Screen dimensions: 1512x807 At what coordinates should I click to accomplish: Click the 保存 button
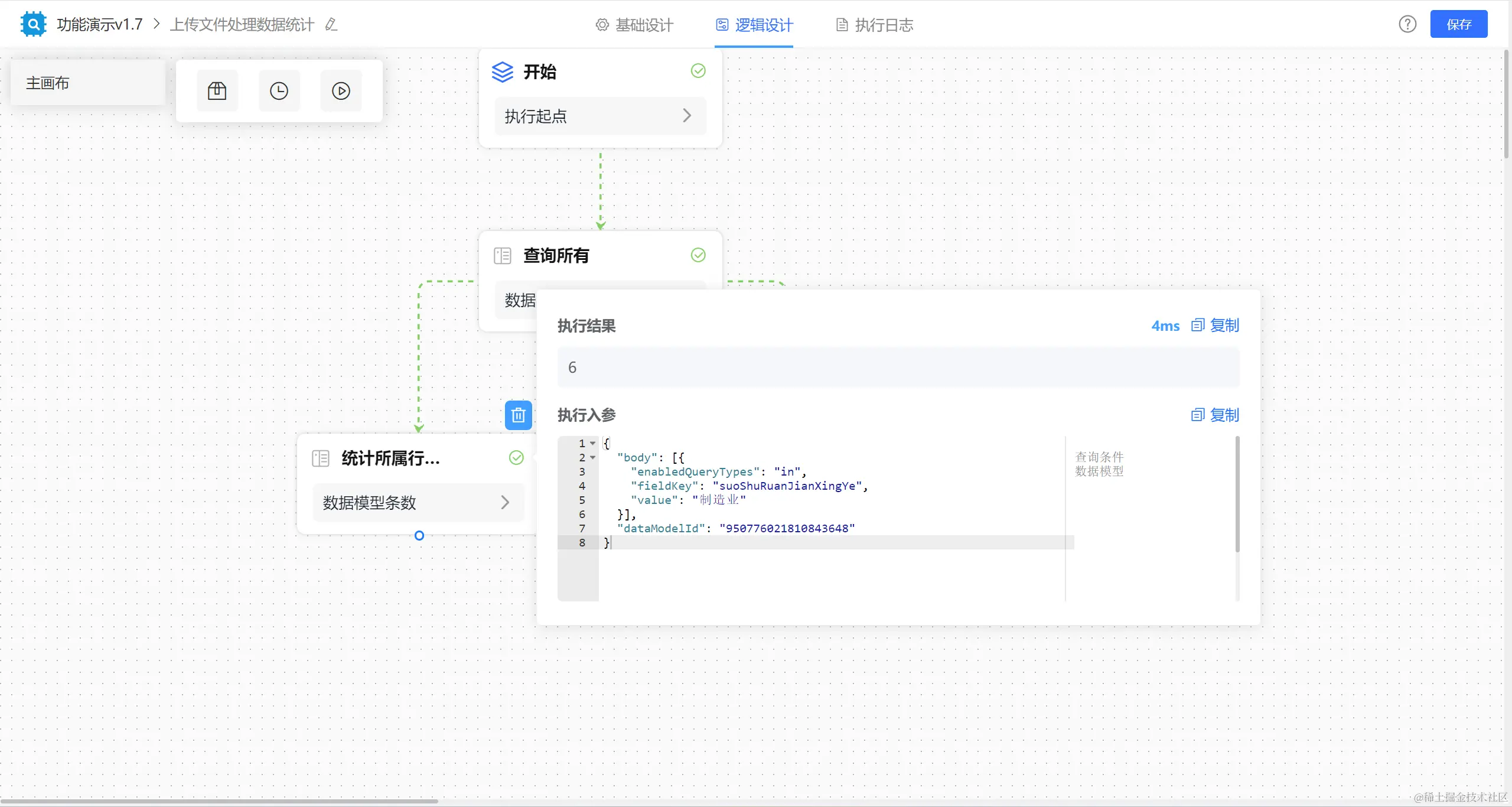[1458, 24]
